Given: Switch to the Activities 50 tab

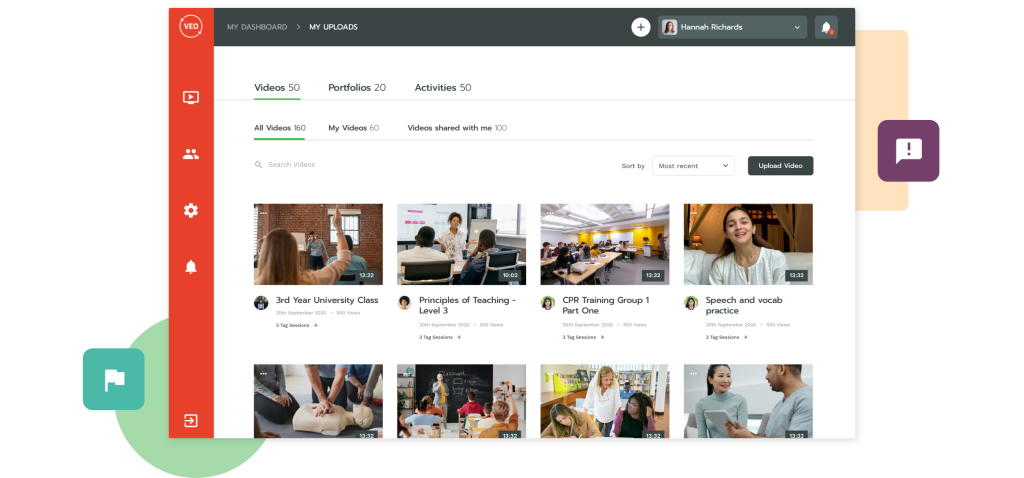Looking at the screenshot, I should click(x=443, y=88).
